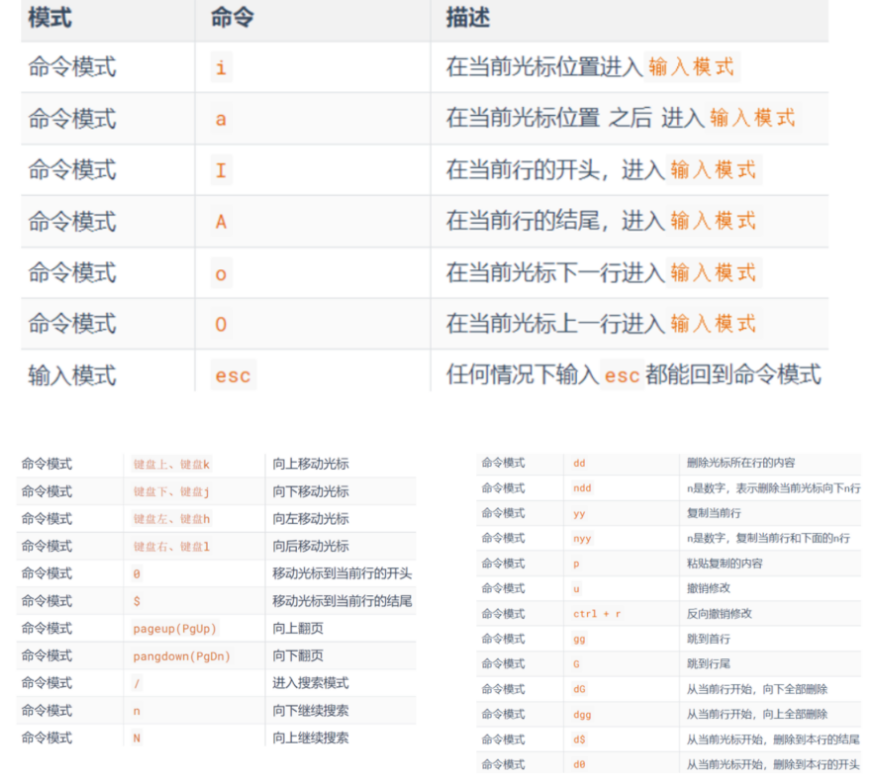Select the 'dd' command cell

(579, 463)
